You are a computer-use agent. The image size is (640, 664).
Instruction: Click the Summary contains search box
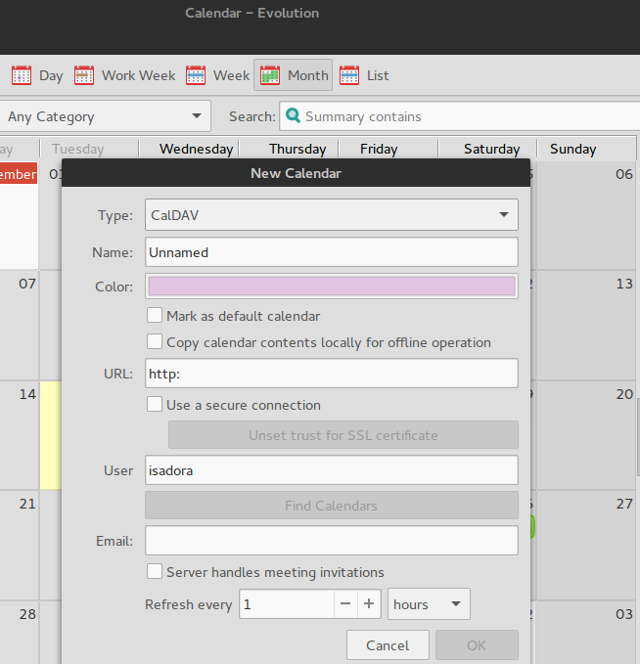pyautogui.click(x=460, y=116)
